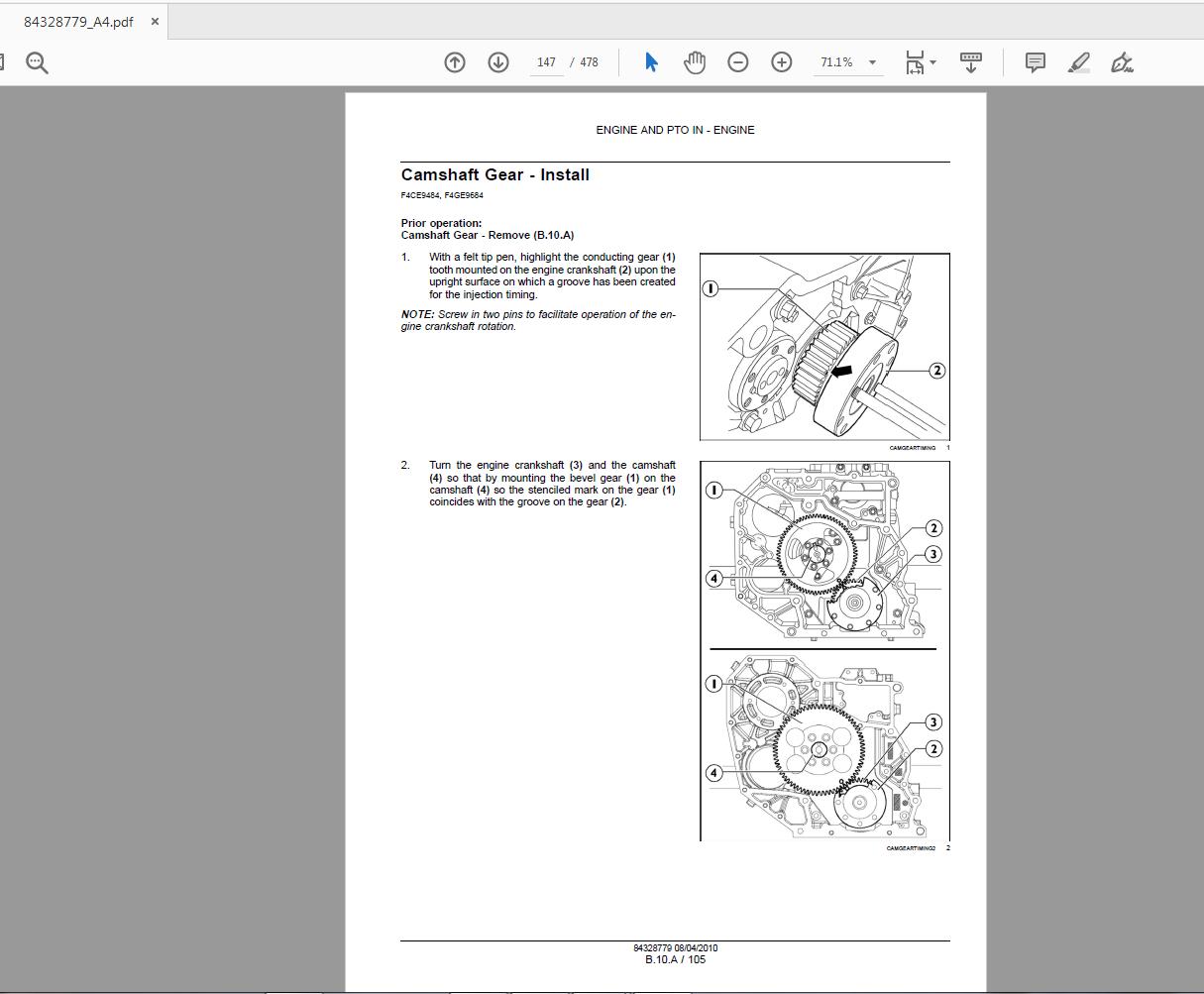Click the page number field showing 147
Image resolution: width=1204 pixels, height=994 pixels.
(x=546, y=62)
